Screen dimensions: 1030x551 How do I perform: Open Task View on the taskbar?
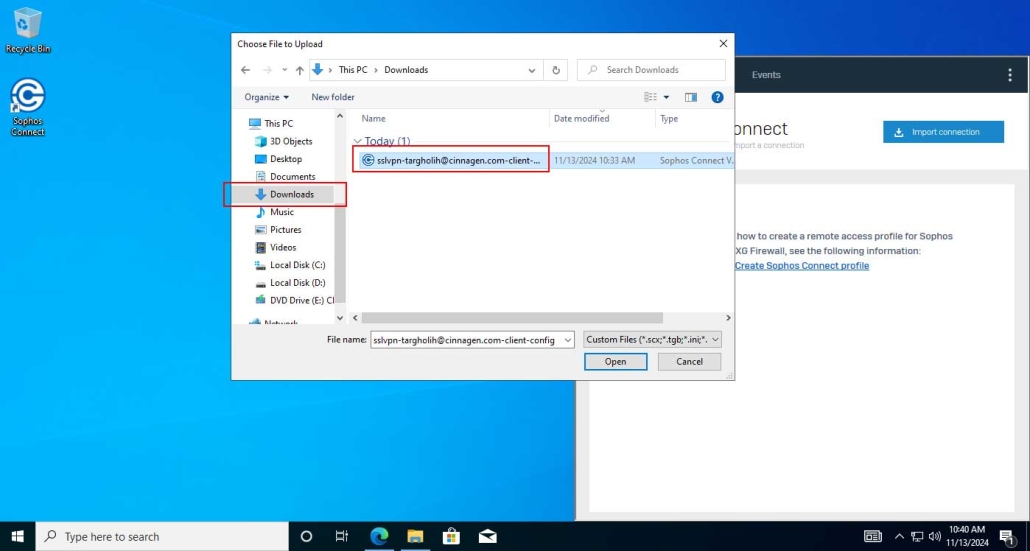click(x=342, y=537)
